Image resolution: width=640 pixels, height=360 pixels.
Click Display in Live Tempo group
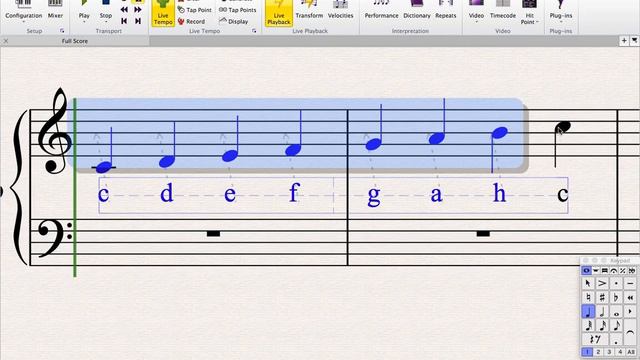point(234,21)
